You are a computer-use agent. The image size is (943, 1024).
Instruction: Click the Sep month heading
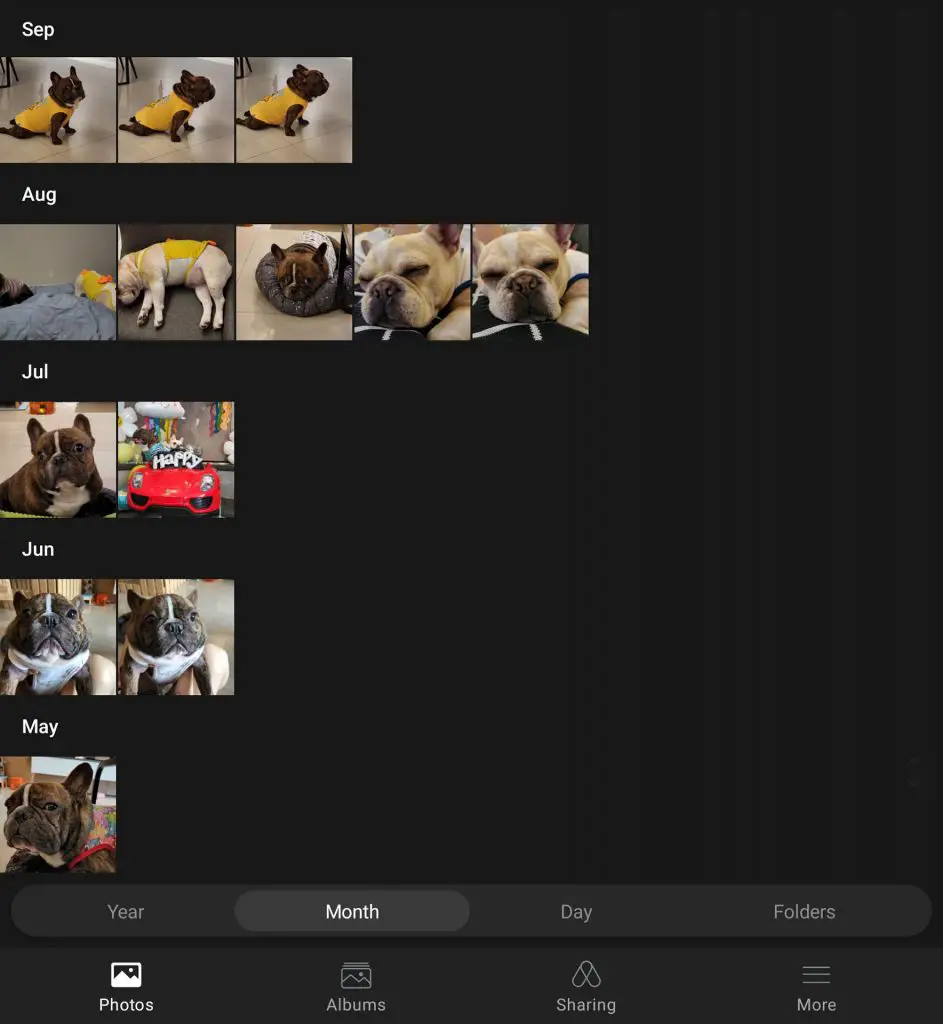pos(38,29)
